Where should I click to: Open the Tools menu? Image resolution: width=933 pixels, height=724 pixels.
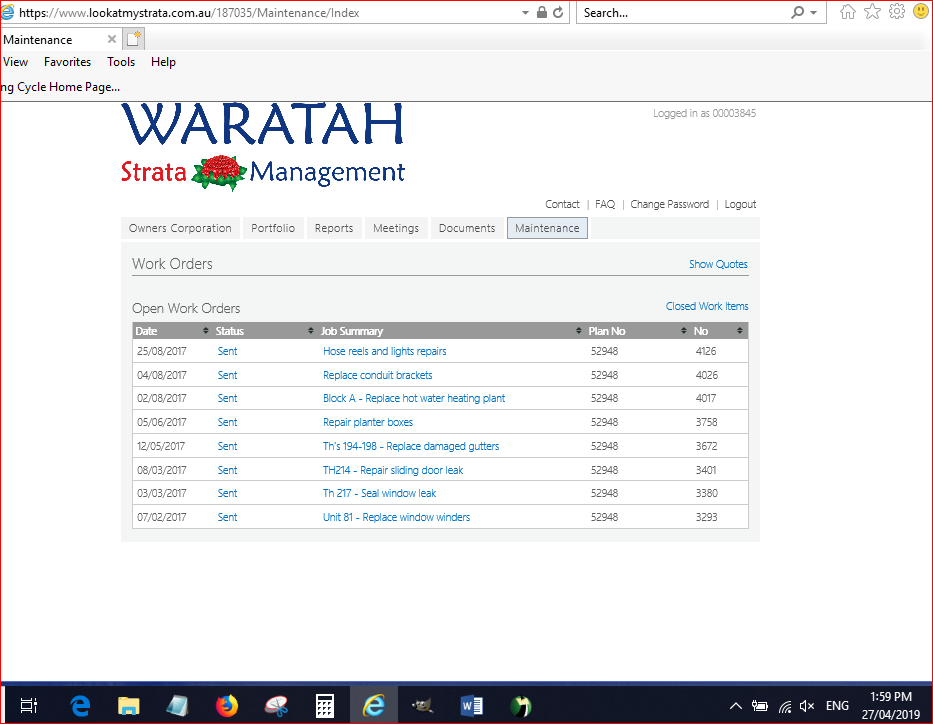[x=121, y=62]
